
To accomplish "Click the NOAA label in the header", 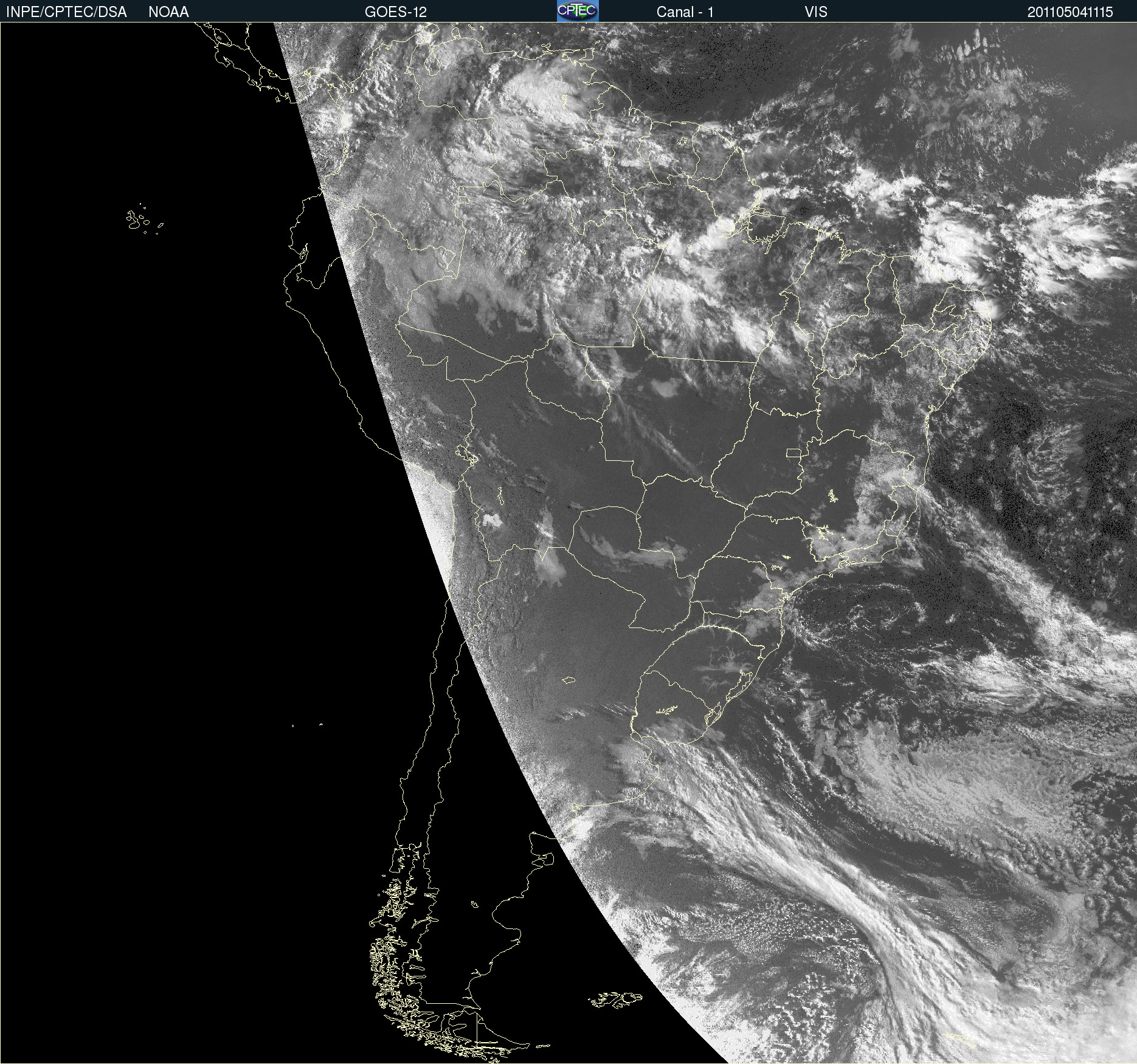I will tap(168, 12).
